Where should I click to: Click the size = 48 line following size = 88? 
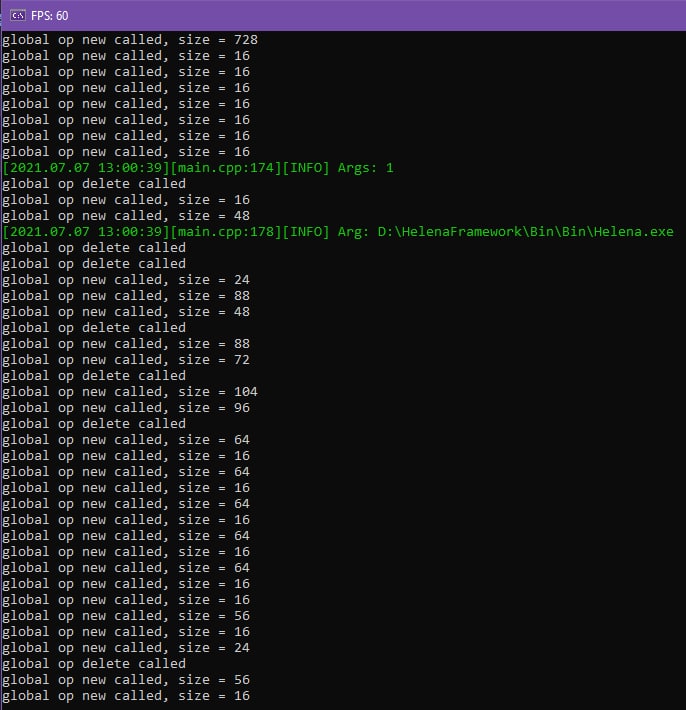(126, 312)
